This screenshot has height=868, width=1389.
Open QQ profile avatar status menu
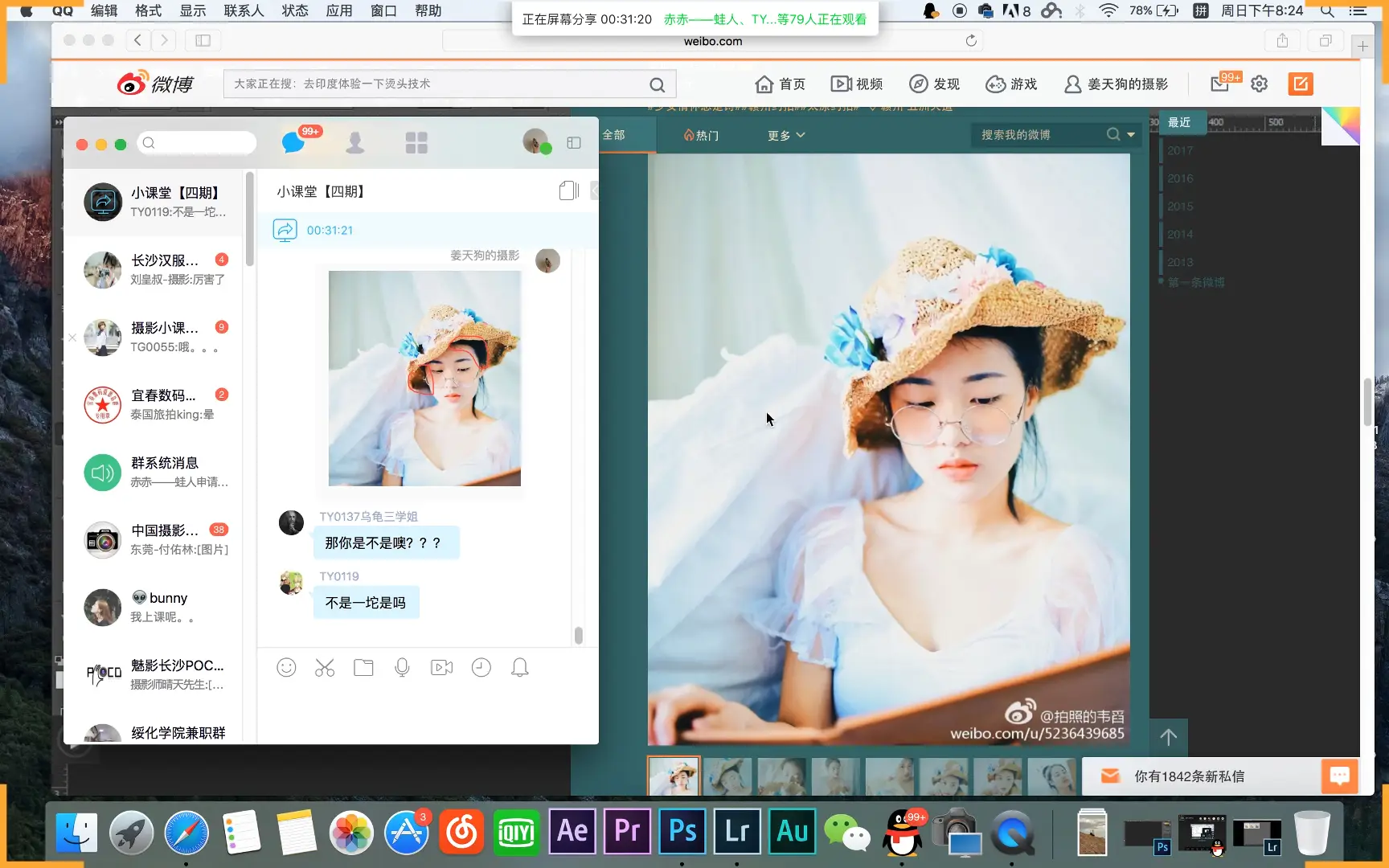pos(535,141)
